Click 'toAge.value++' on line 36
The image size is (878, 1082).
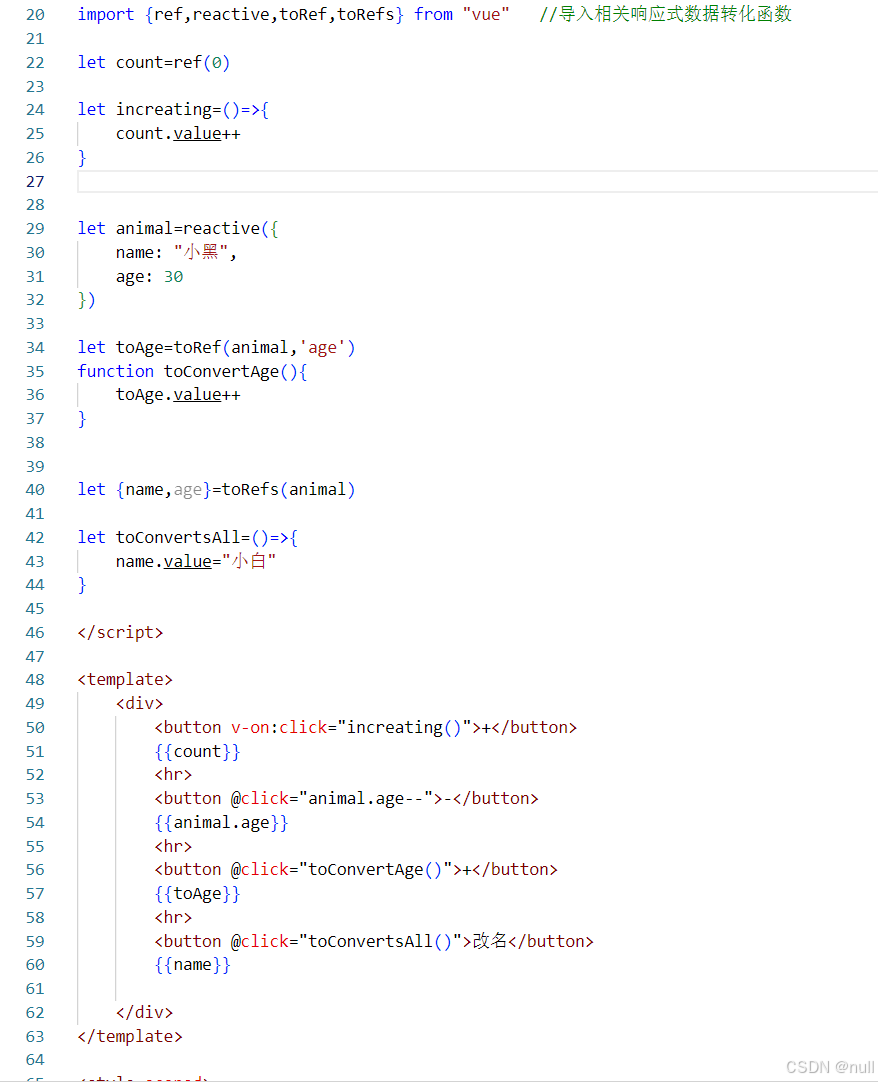click(x=178, y=395)
